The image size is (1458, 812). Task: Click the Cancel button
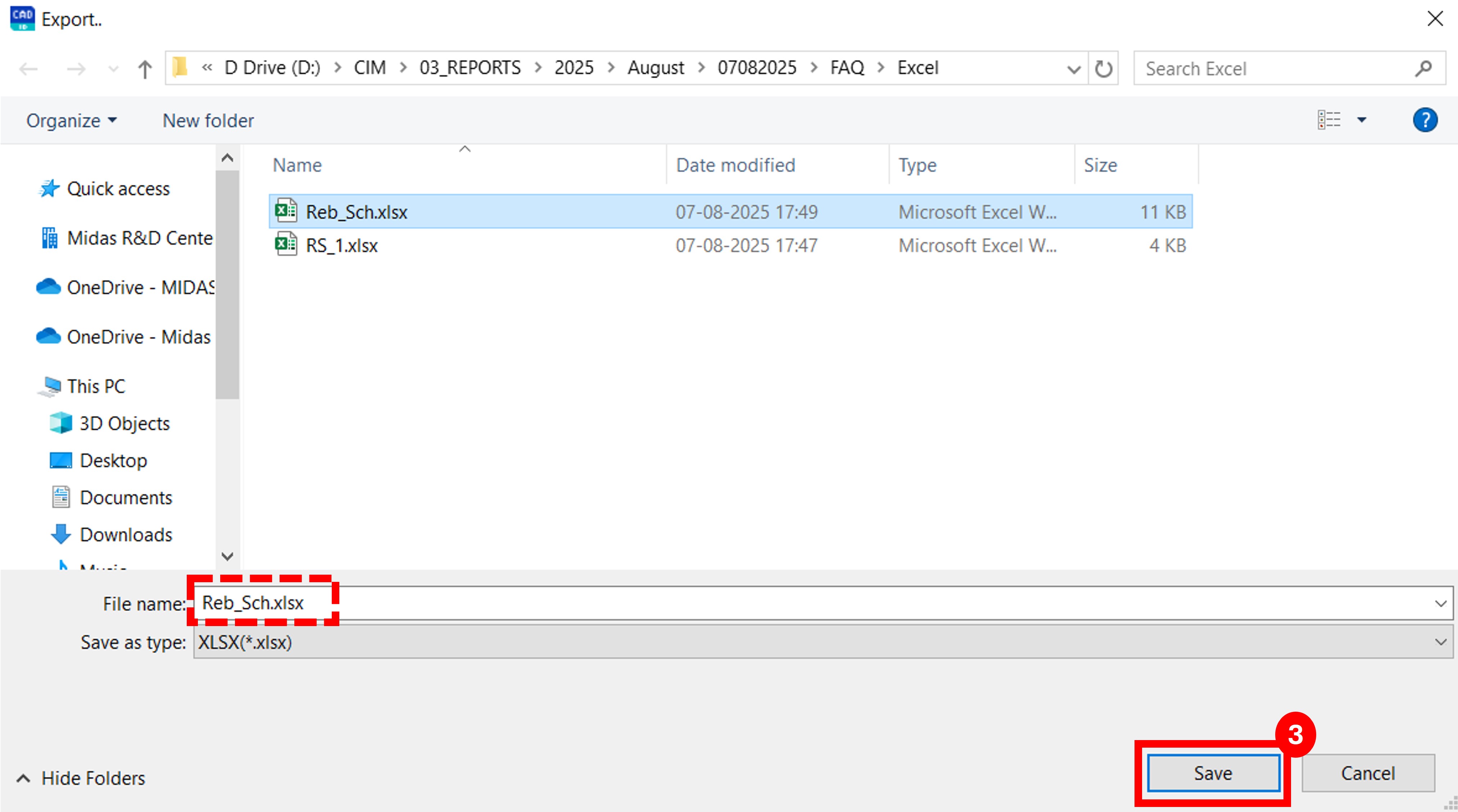(1368, 773)
